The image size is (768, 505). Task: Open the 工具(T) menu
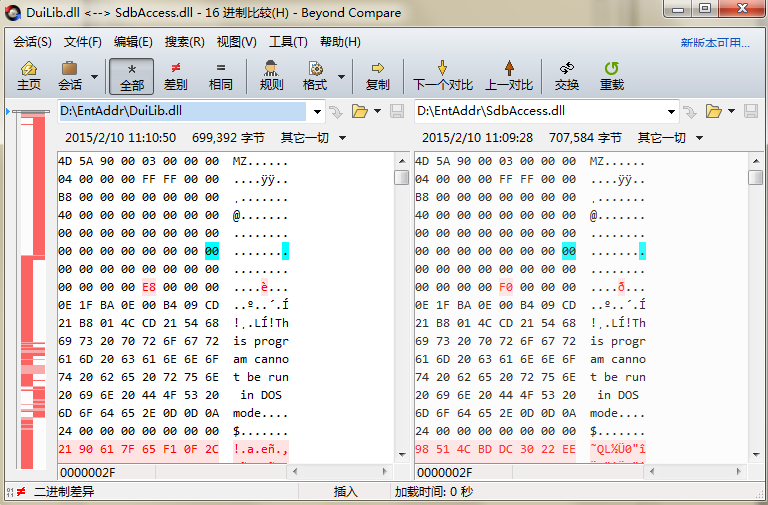[288, 42]
